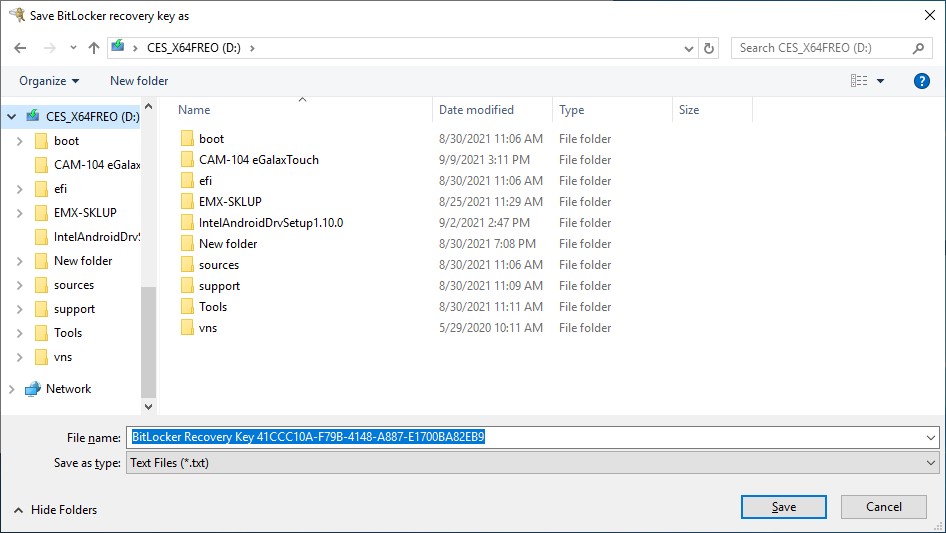The image size is (946, 533).
Task: Expand the Network node in sidebar
Action: point(11,389)
